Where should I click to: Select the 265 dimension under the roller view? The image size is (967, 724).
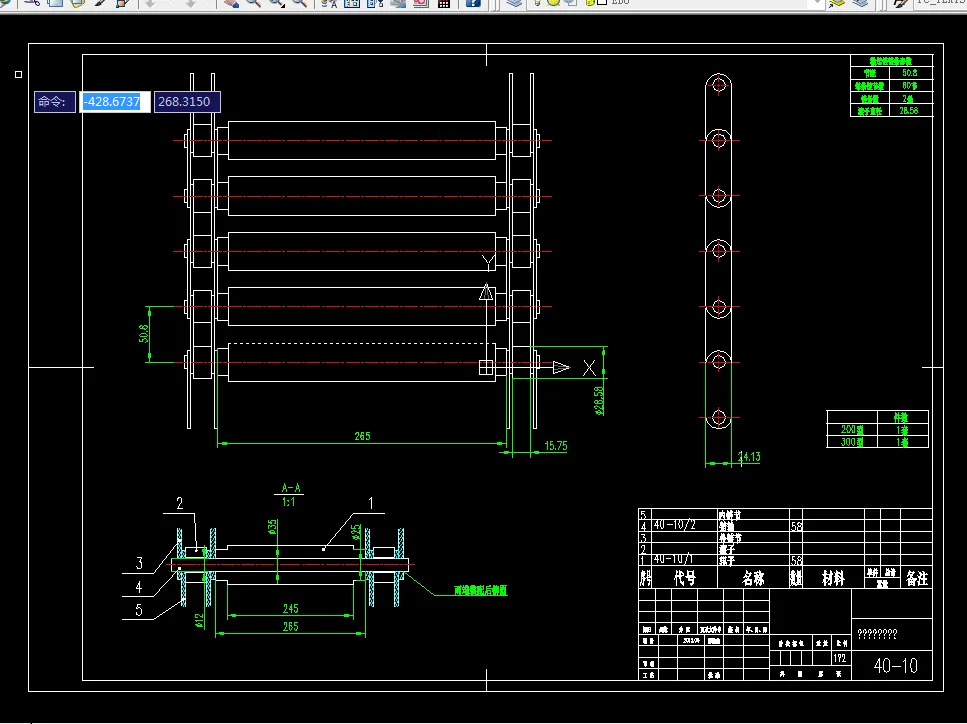coord(362,436)
